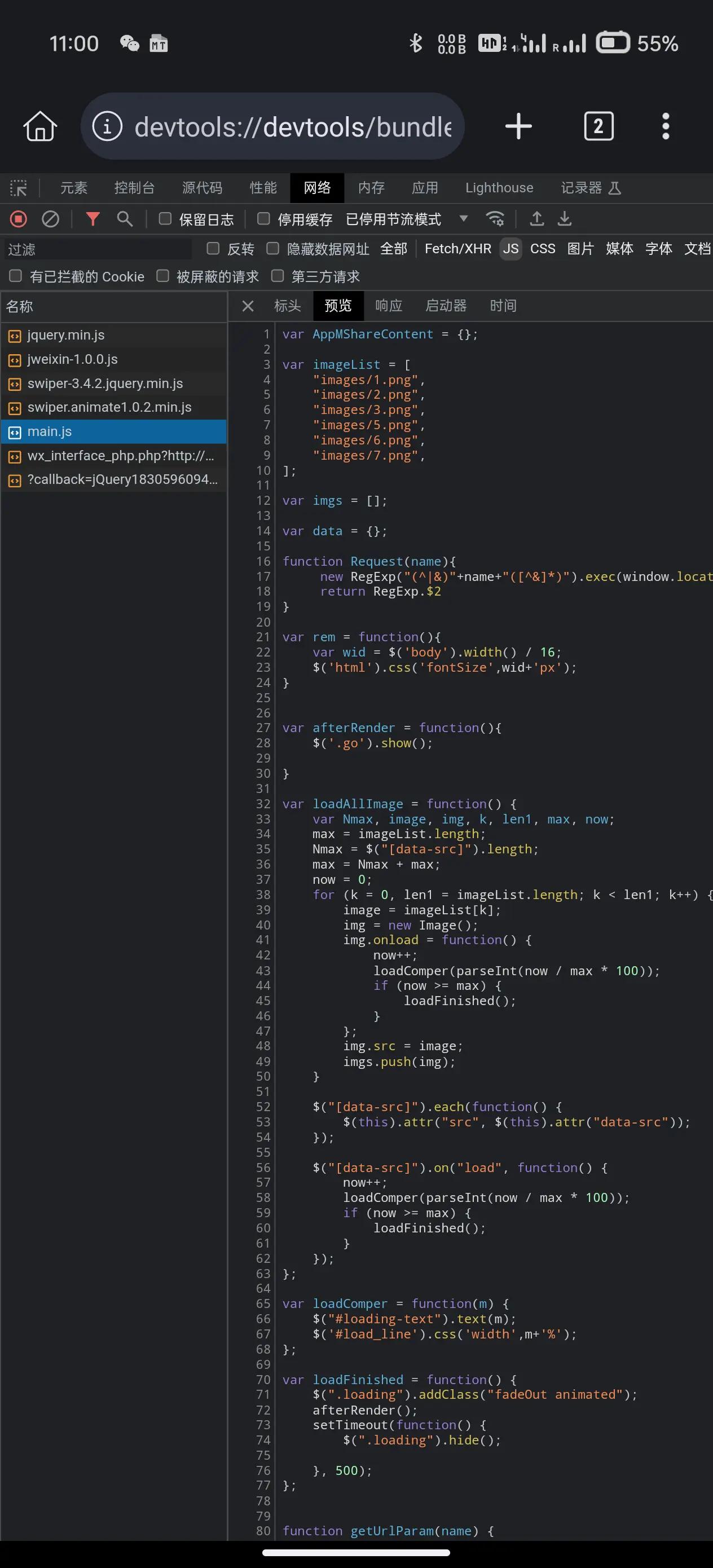Tap the browser home icon
The width and height of the screenshot is (713, 1568).
(40, 126)
